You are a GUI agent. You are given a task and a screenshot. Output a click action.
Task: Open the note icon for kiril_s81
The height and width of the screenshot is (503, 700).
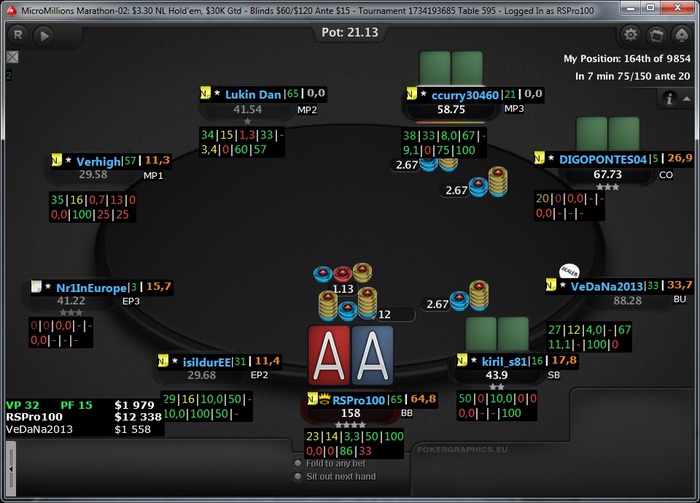tap(462, 360)
